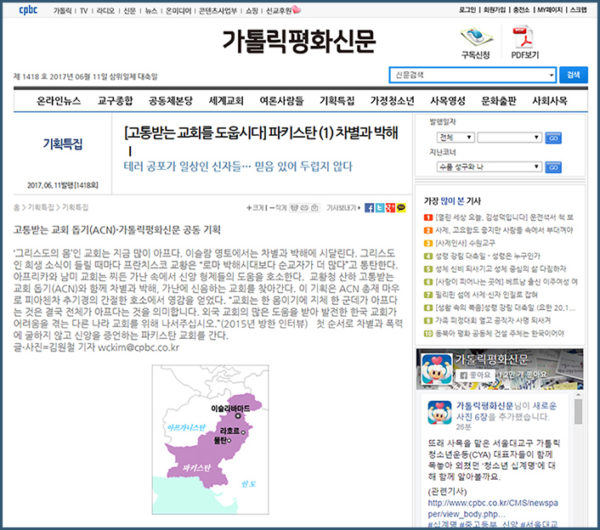Open 온라인뉴스 menu
600x530 pixels.
(59, 101)
